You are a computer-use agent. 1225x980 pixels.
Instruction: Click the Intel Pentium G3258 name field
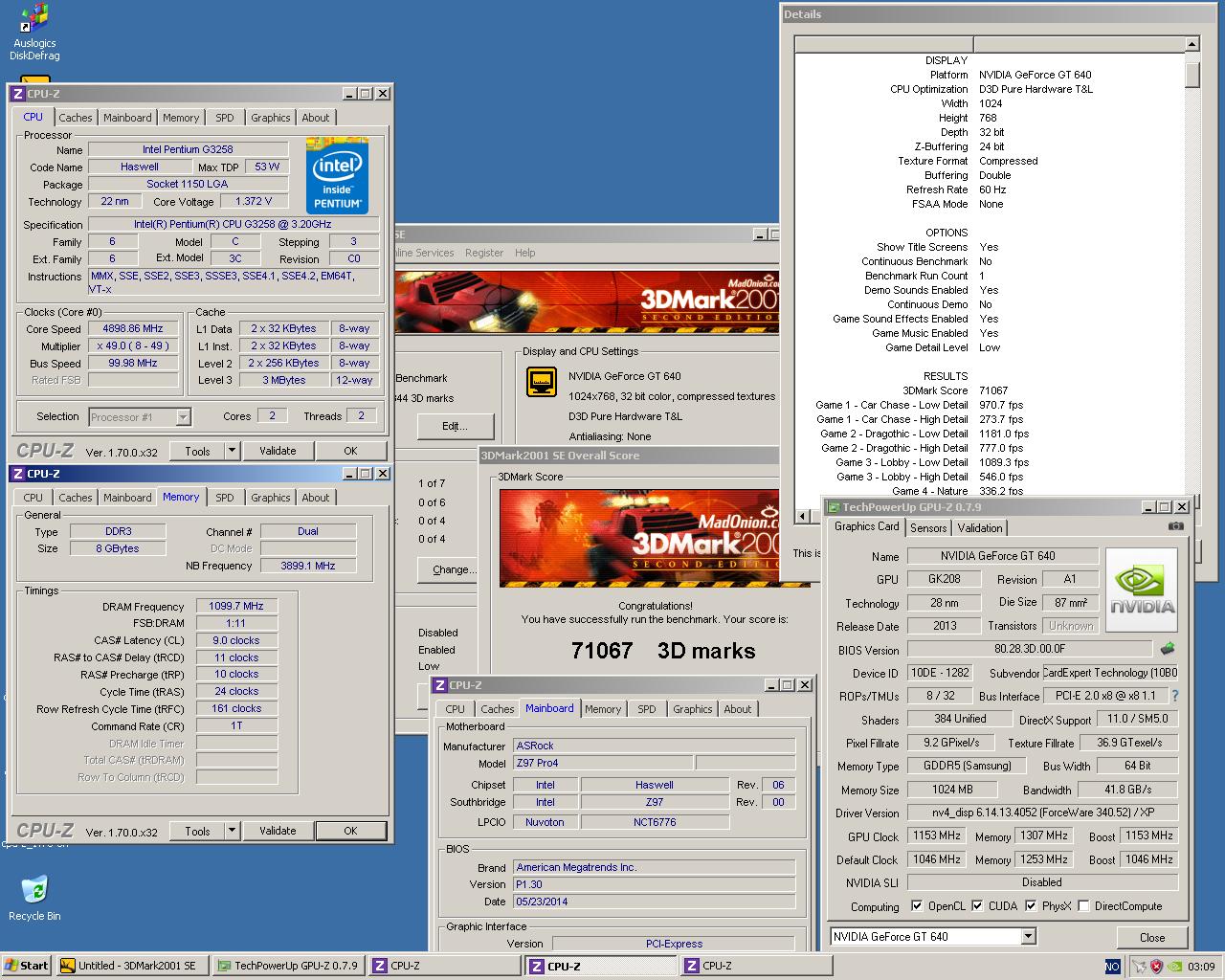tap(188, 149)
